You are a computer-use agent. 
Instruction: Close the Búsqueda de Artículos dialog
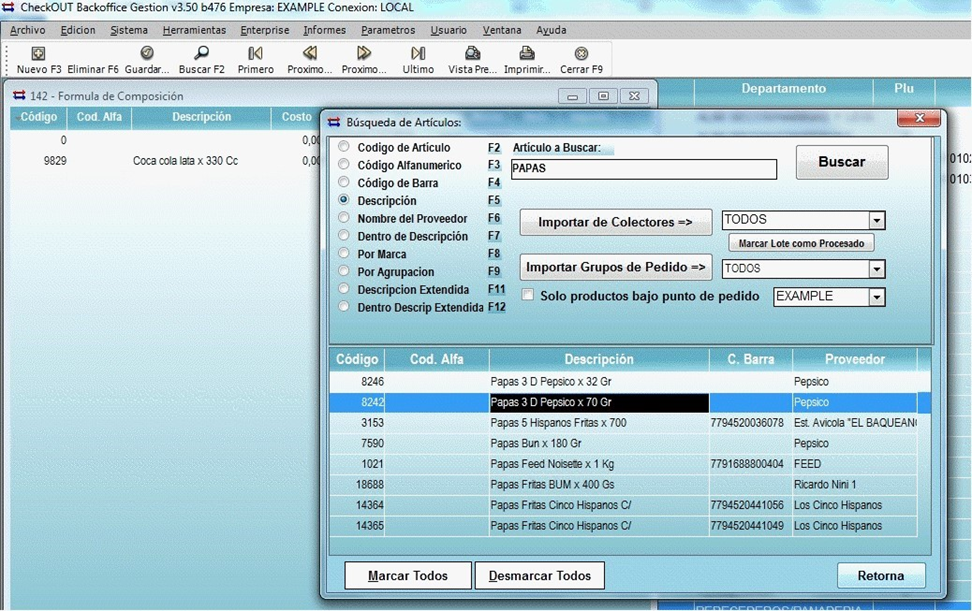(x=919, y=118)
